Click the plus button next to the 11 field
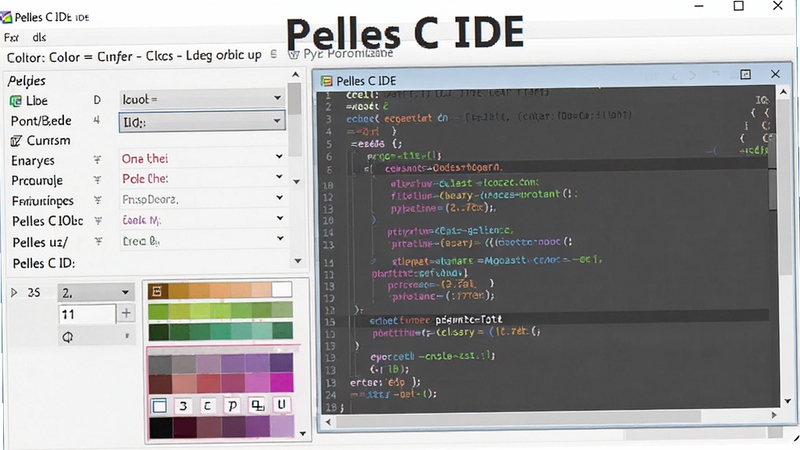 tap(126, 313)
